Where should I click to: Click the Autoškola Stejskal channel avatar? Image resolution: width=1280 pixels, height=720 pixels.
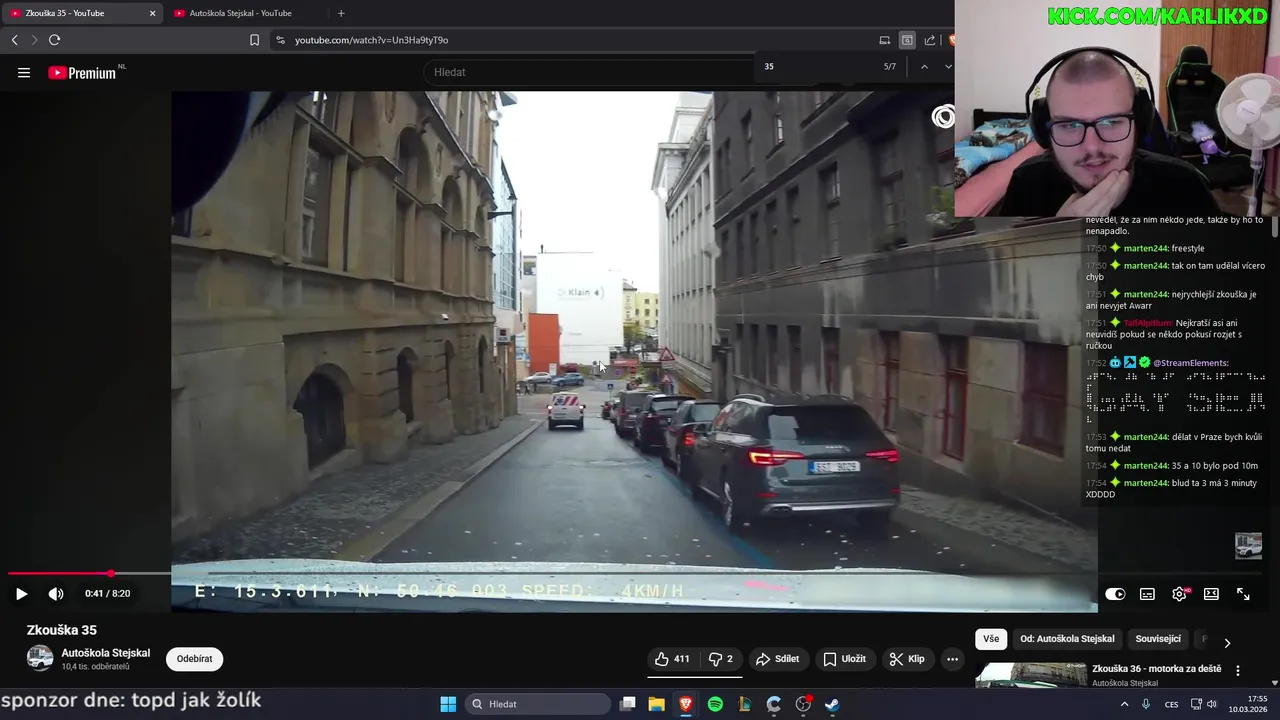pos(40,658)
